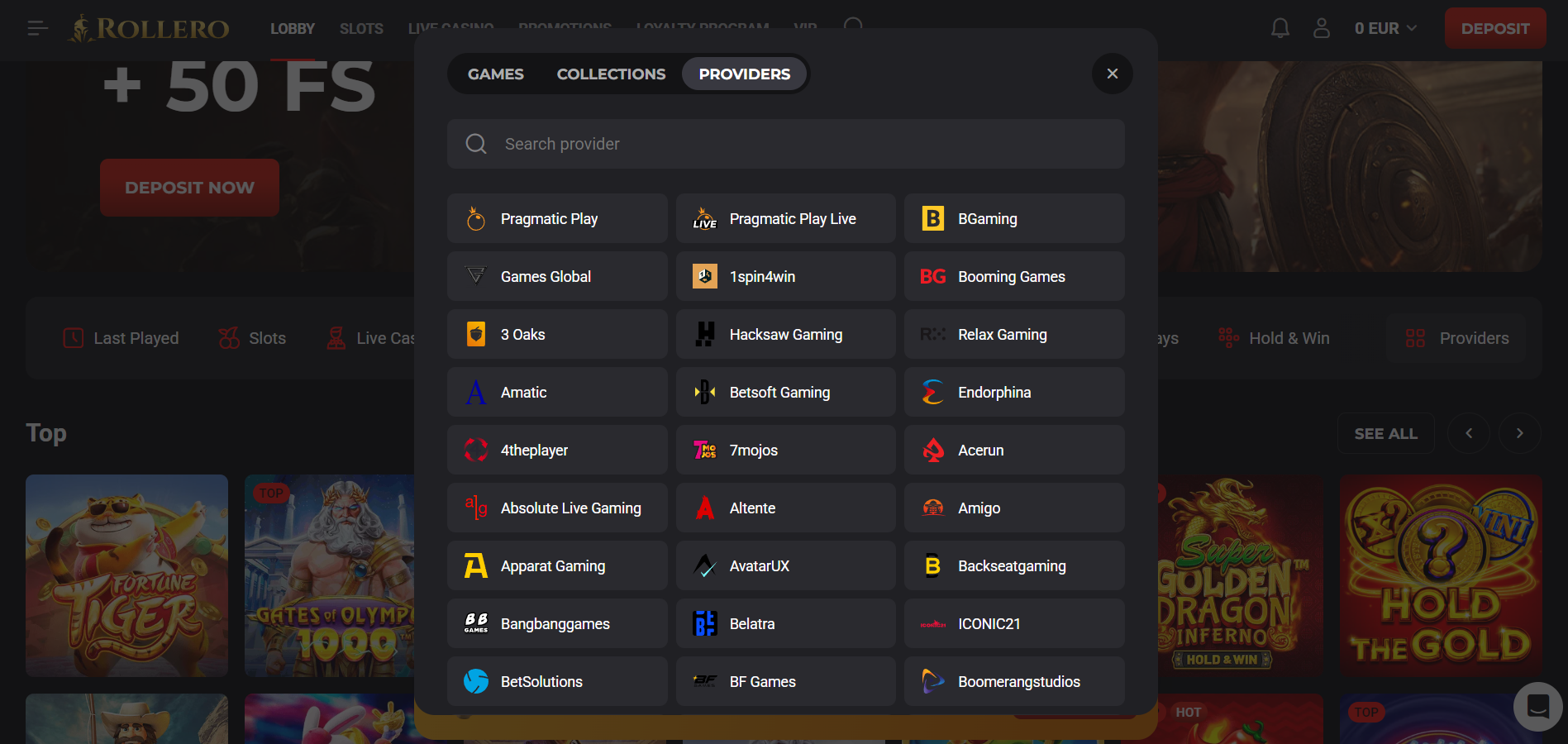The height and width of the screenshot is (744, 1568).
Task: Click the Absolute Live Gaming logo icon
Action: point(476,508)
